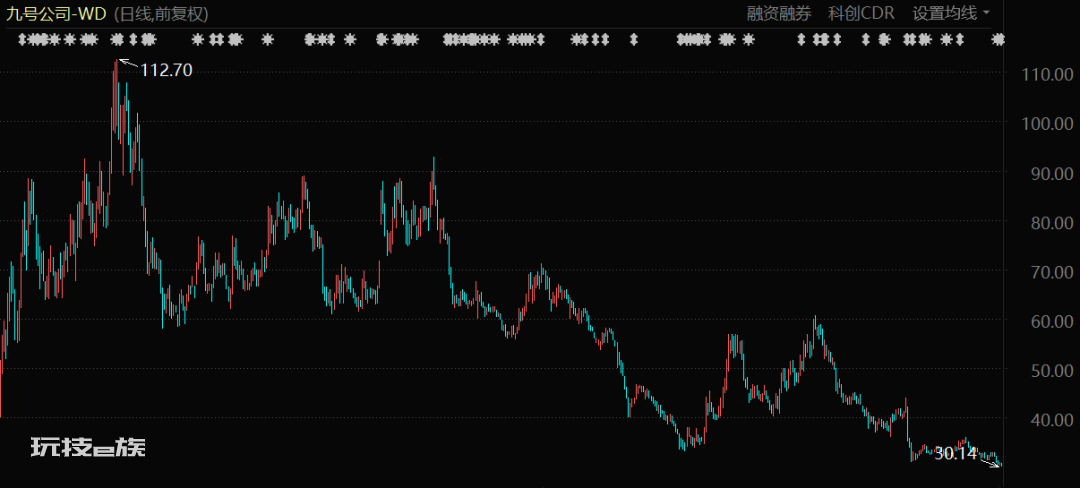Click the (日线,前复权) period label
Screen dimensions: 1080x488
160,13
